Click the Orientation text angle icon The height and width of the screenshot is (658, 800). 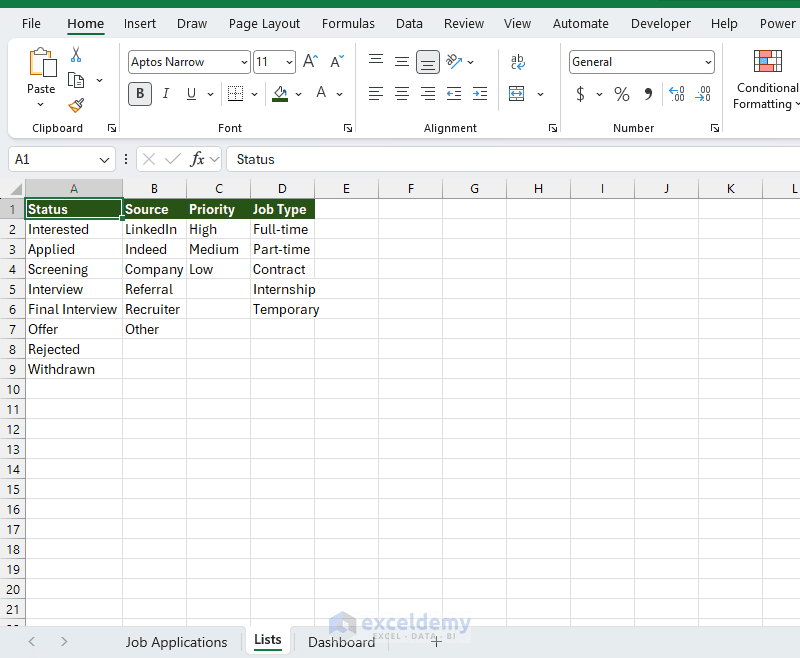tap(454, 62)
